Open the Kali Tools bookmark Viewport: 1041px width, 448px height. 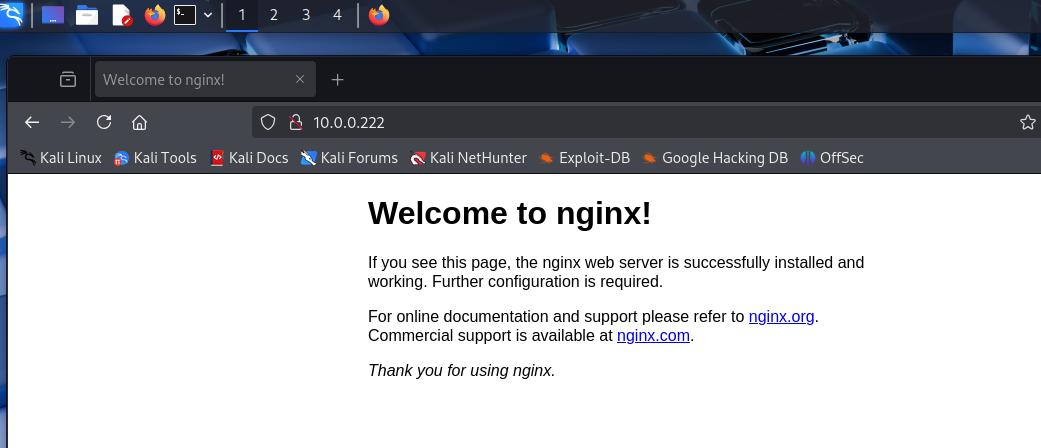[x=155, y=158]
